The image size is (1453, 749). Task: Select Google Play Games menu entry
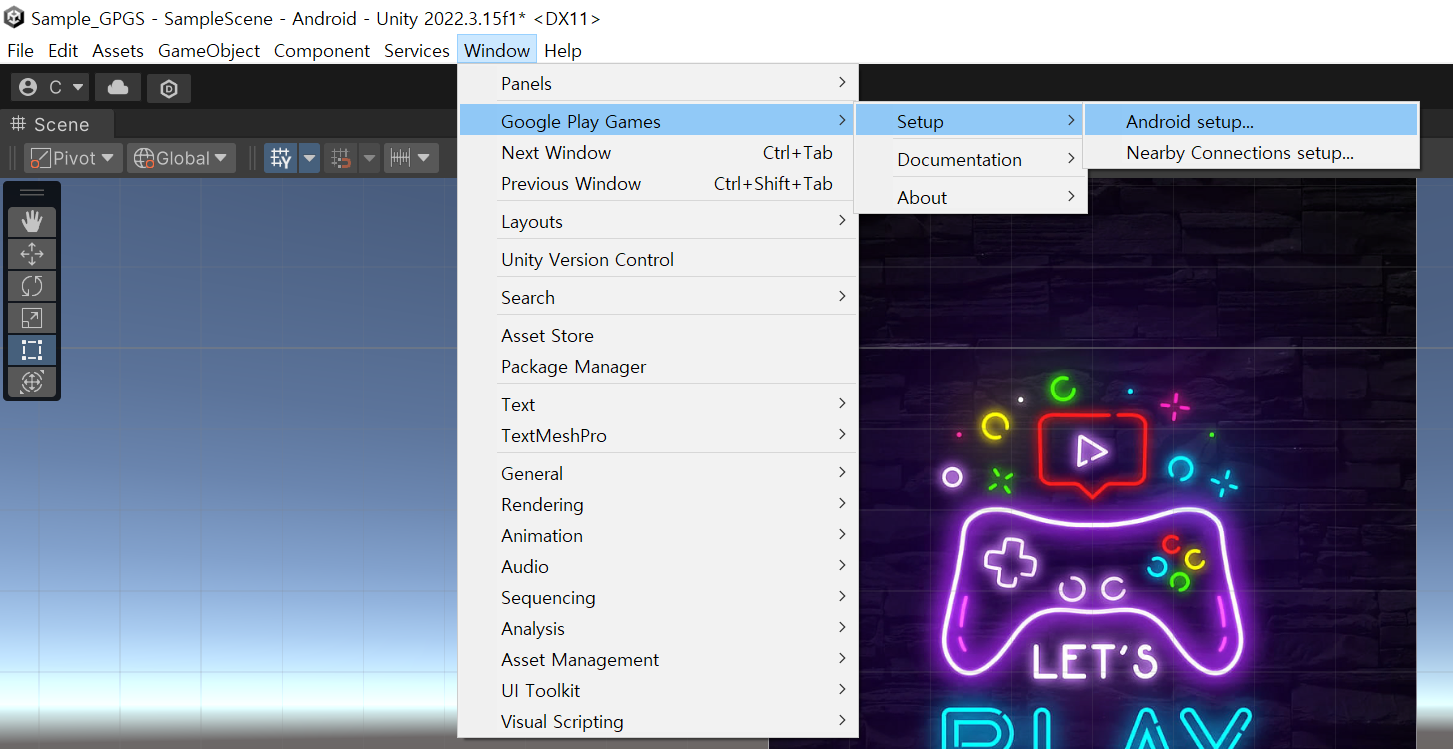[658, 121]
